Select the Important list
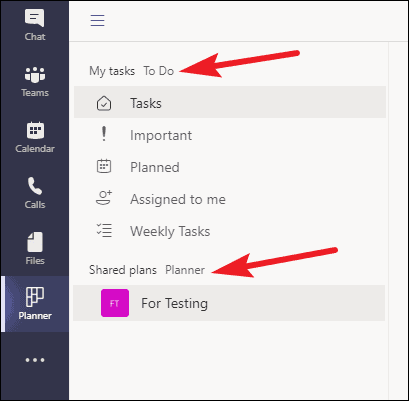Image resolution: width=409 pixels, height=401 pixels. tap(230, 135)
